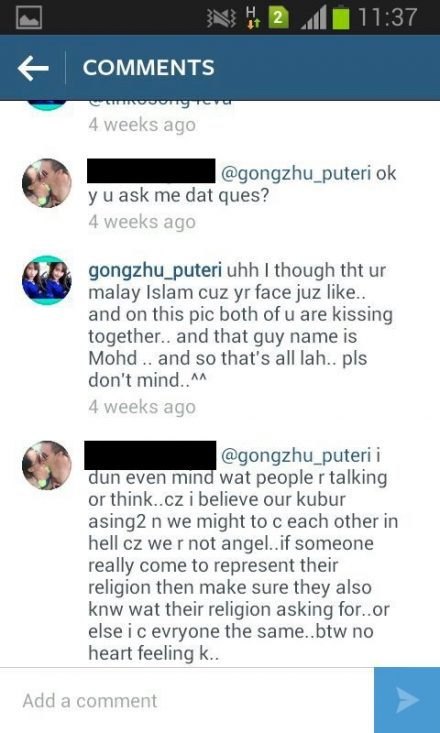Tap the back arrow in the header
The height and width of the screenshot is (733, 440).
coord(33,68)
